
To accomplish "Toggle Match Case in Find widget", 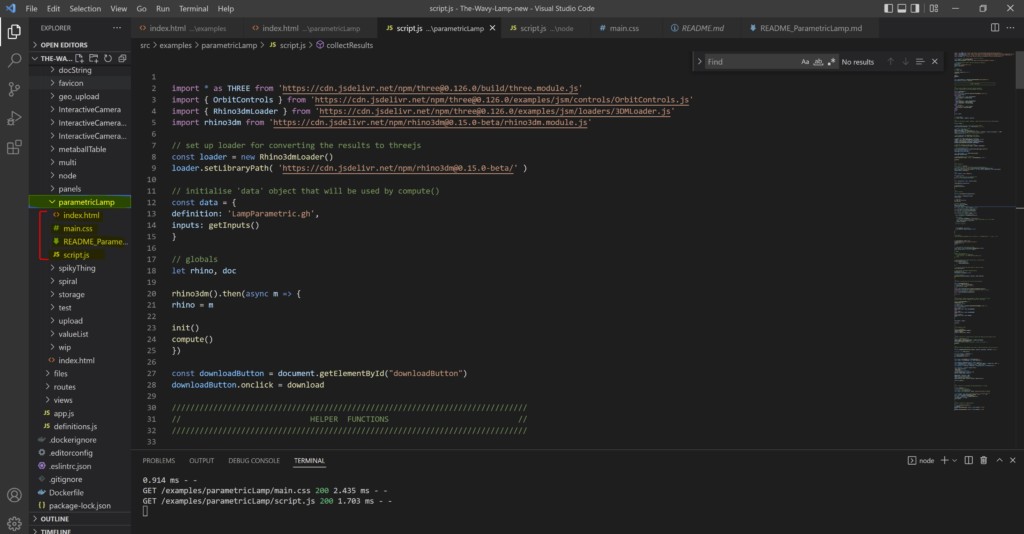I will tap(805, 62).
